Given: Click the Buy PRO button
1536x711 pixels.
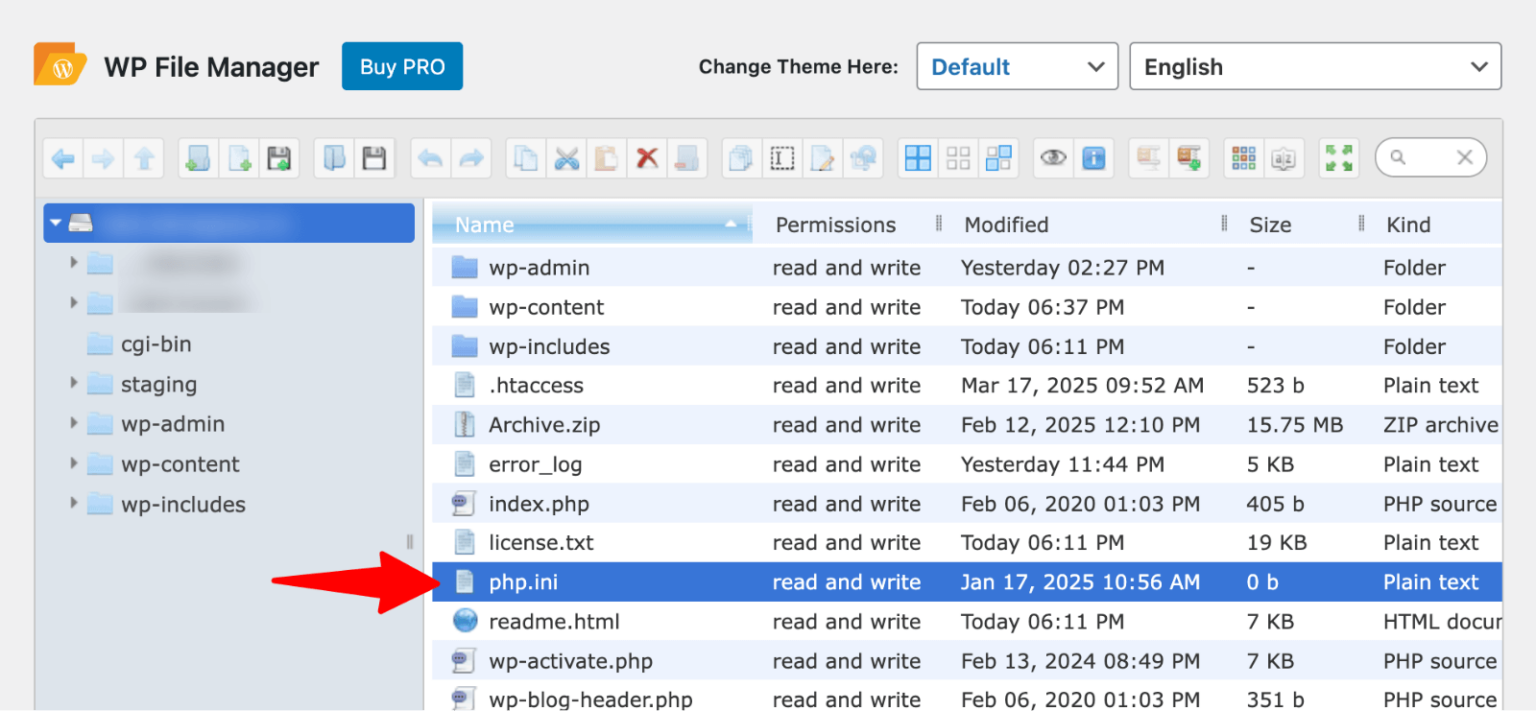Looking at the screenshot, I should coord(402,66).
